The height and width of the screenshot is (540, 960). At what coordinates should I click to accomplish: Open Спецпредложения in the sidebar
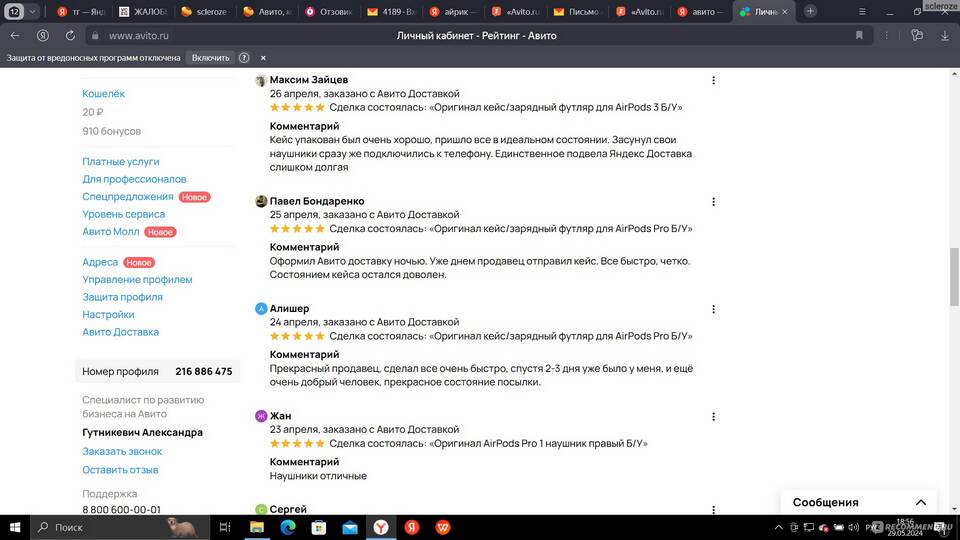point(127,197)
